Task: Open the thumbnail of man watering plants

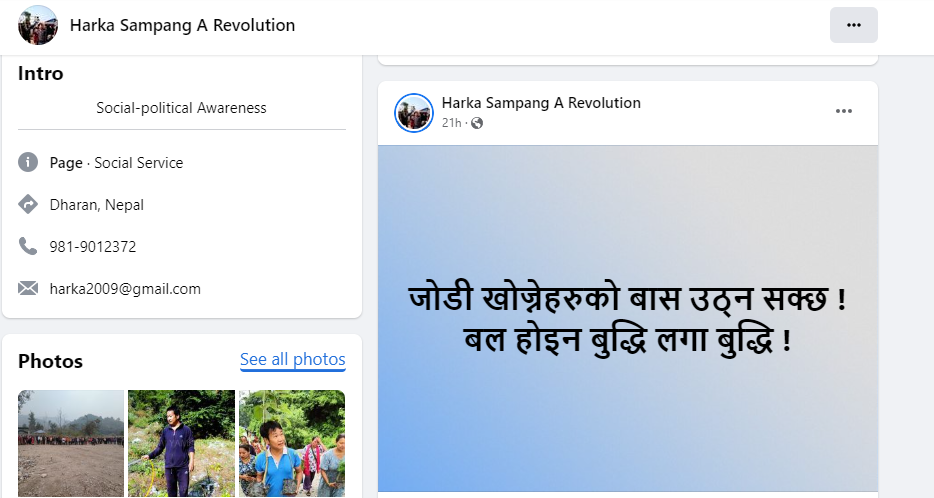Action: point(182,443)
